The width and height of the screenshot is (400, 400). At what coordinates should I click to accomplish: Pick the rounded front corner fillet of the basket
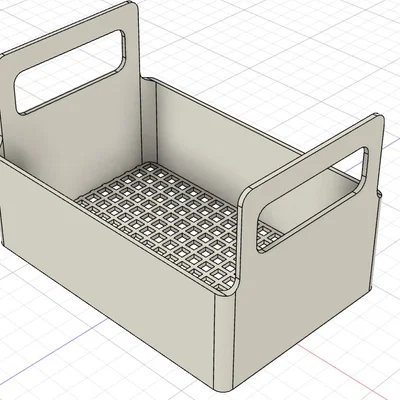coord(224,343)
